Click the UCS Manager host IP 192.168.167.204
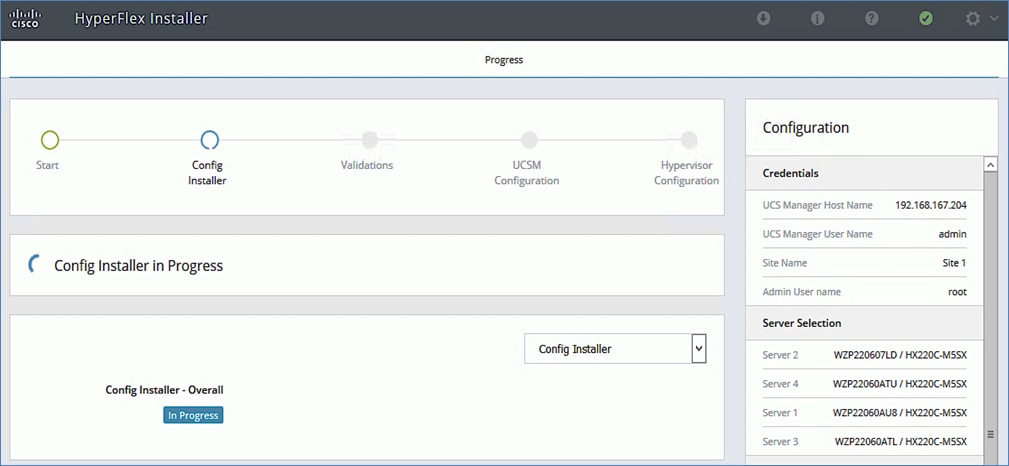 pos(930,205)
